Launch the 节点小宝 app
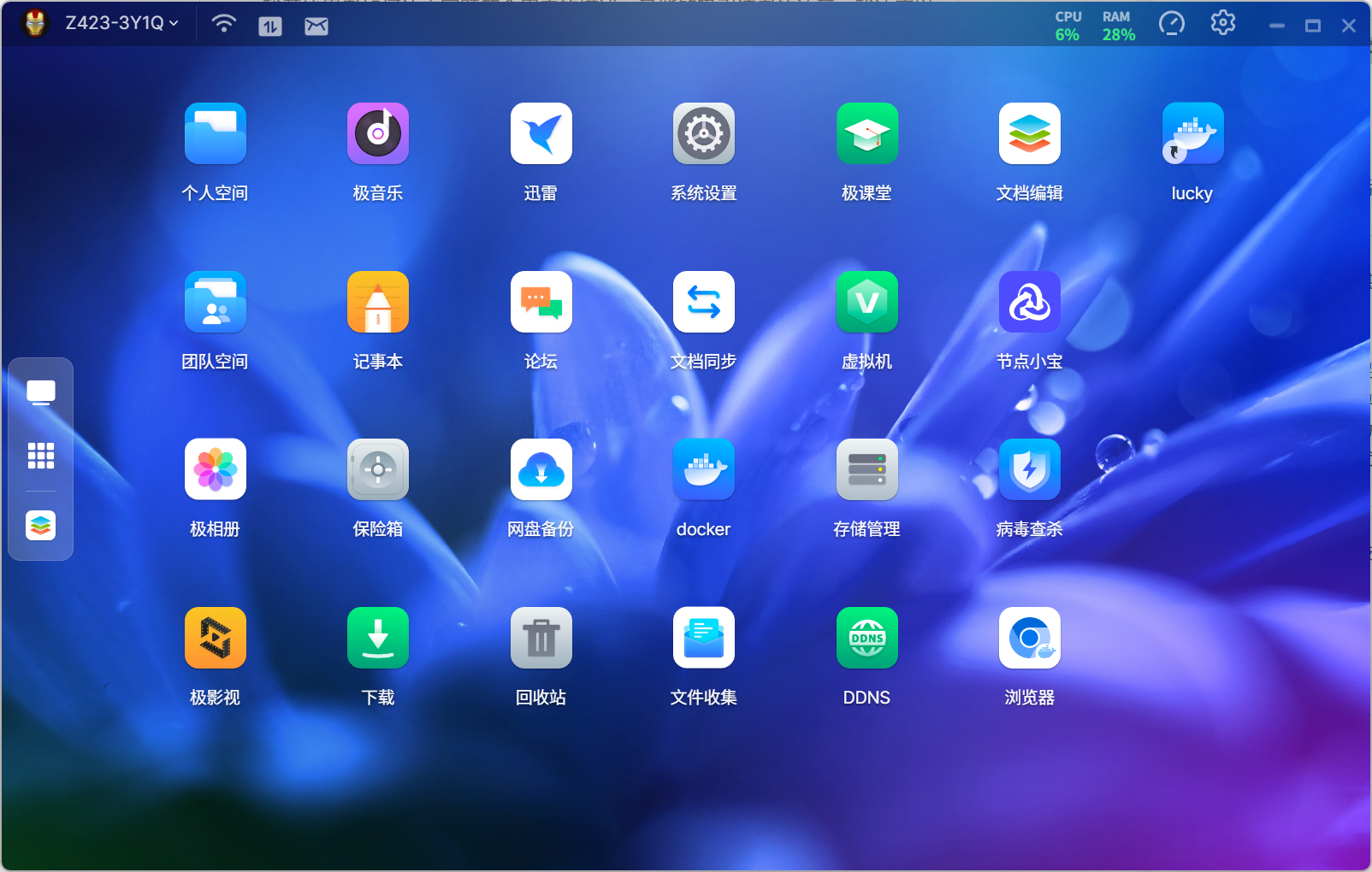The image size is (1372, 872). click(1030, 302)
